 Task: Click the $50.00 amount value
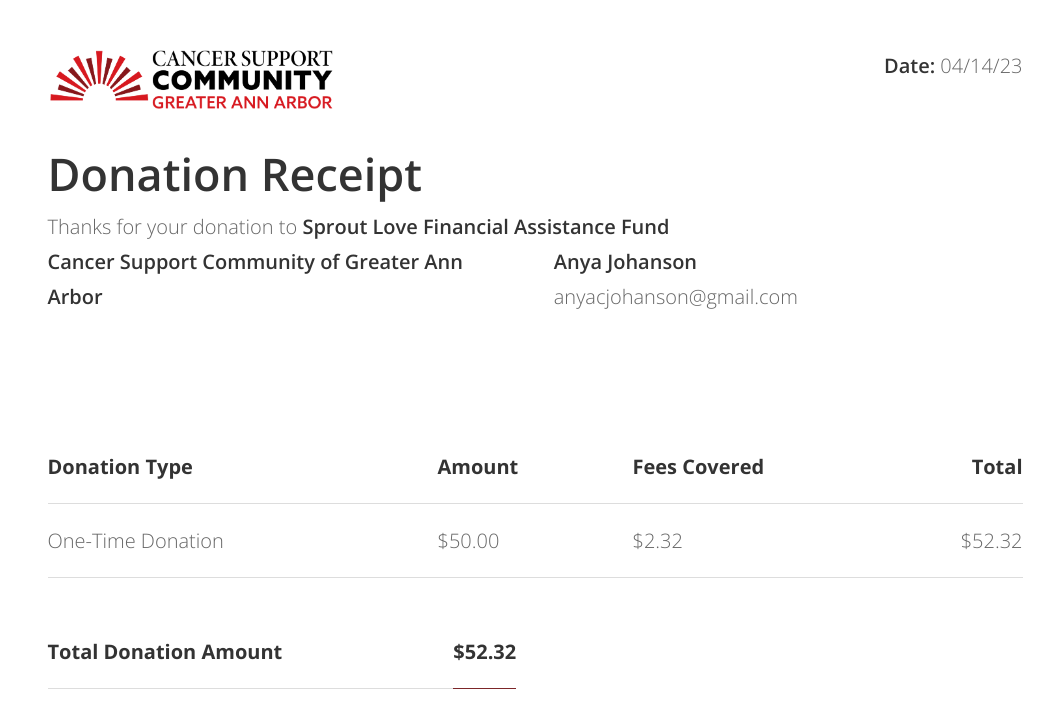(x=468, y=541)
